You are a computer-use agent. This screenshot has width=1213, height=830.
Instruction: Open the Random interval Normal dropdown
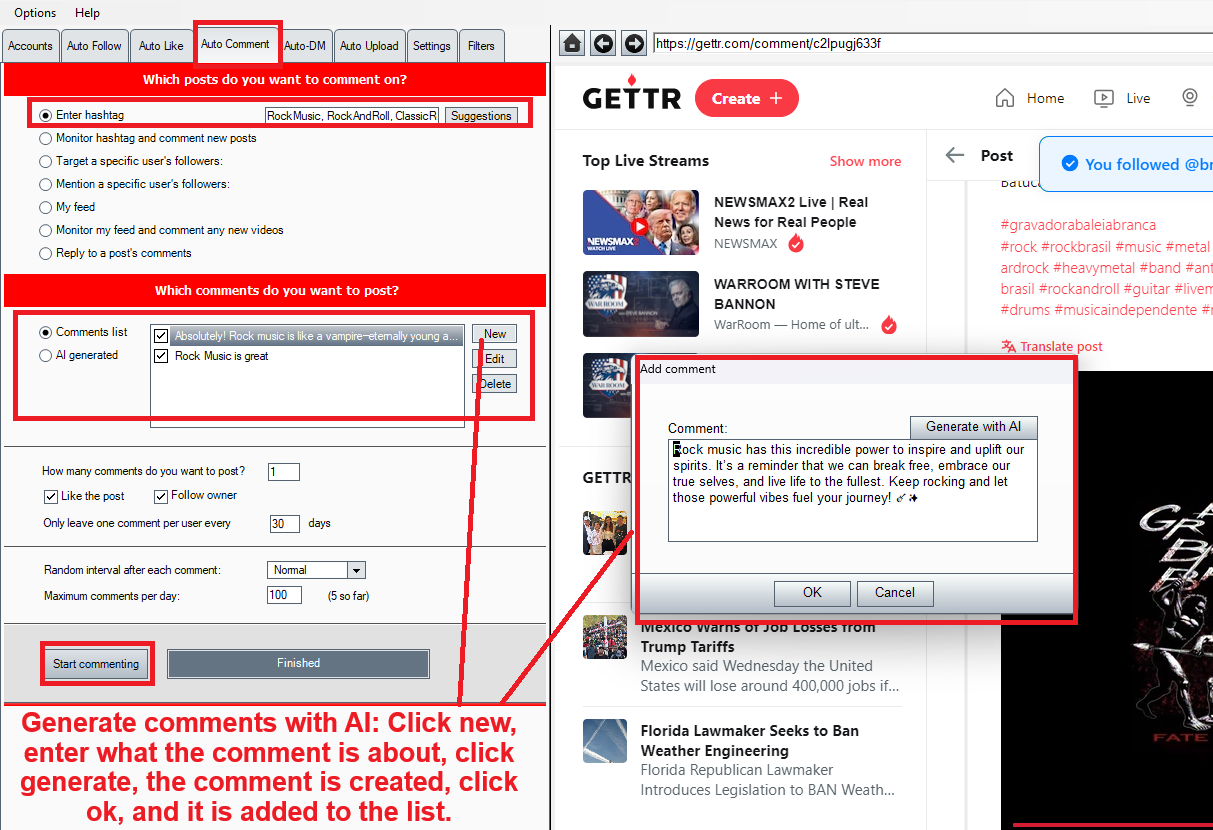(356, 570)
